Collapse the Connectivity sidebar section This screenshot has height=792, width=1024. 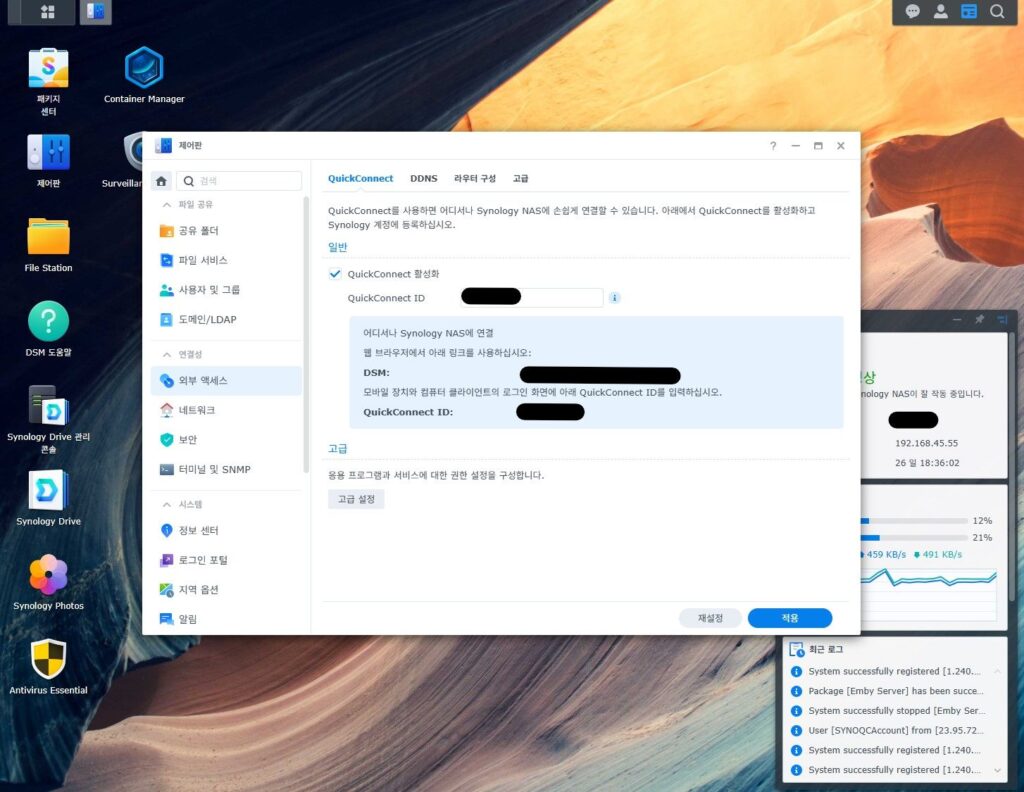167,355
